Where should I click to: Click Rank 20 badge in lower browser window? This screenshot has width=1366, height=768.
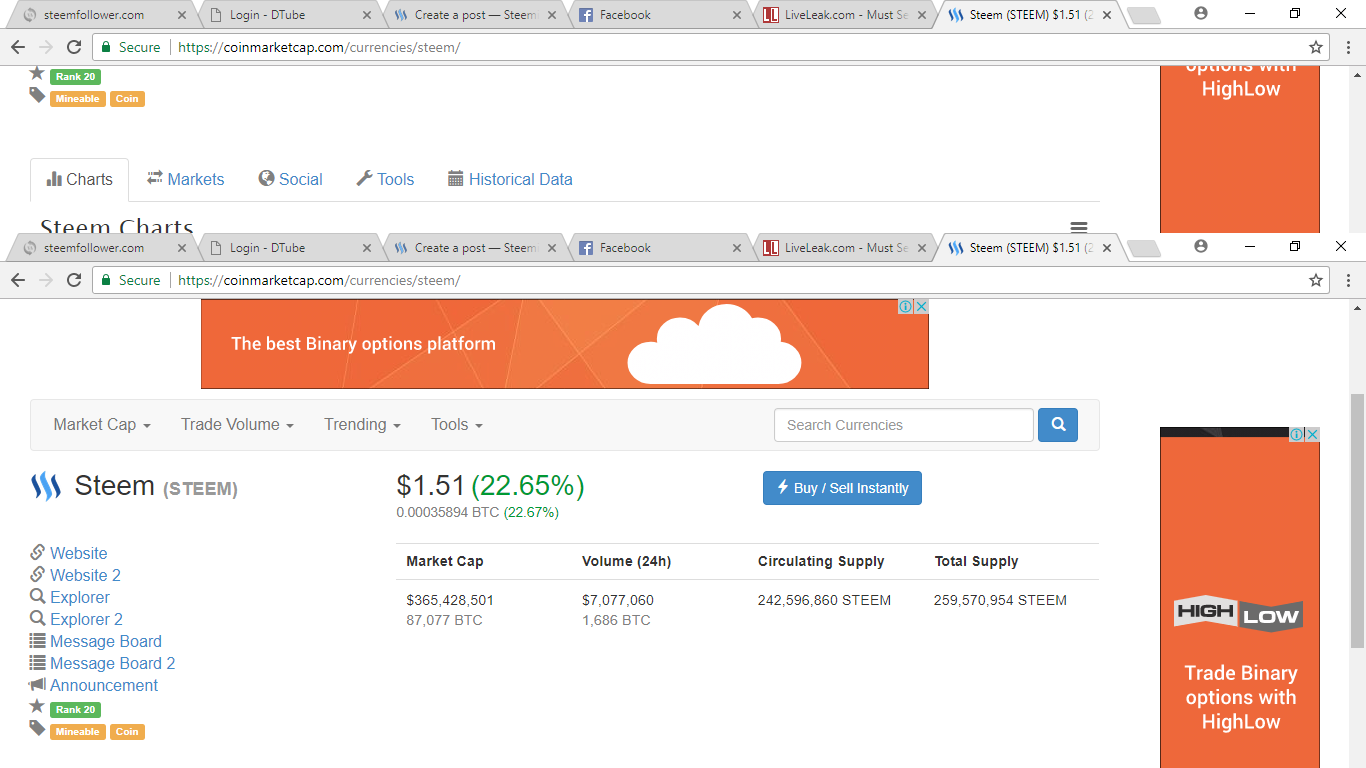click(75, 710)
